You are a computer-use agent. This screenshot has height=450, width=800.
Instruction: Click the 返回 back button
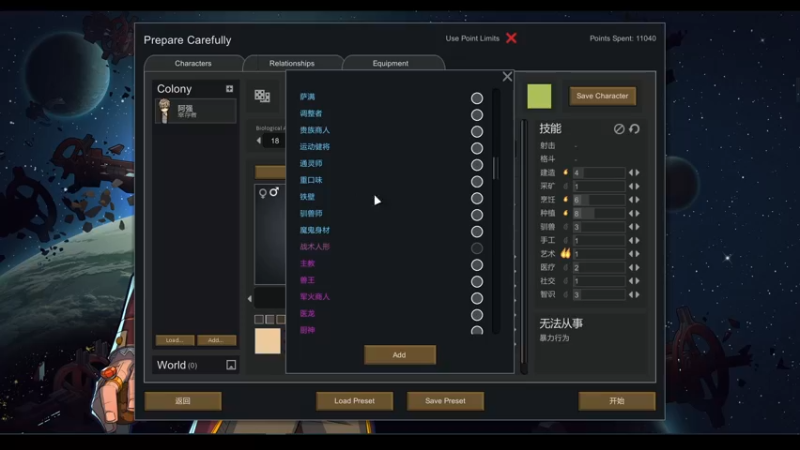183,401
